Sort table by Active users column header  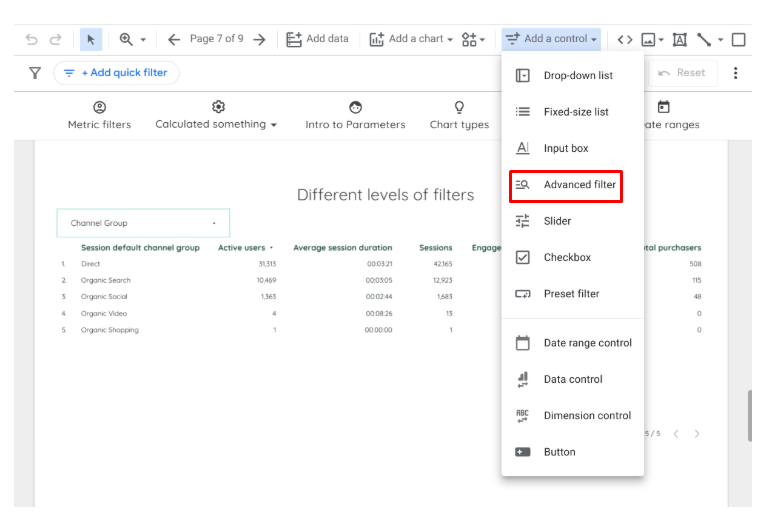243,248
